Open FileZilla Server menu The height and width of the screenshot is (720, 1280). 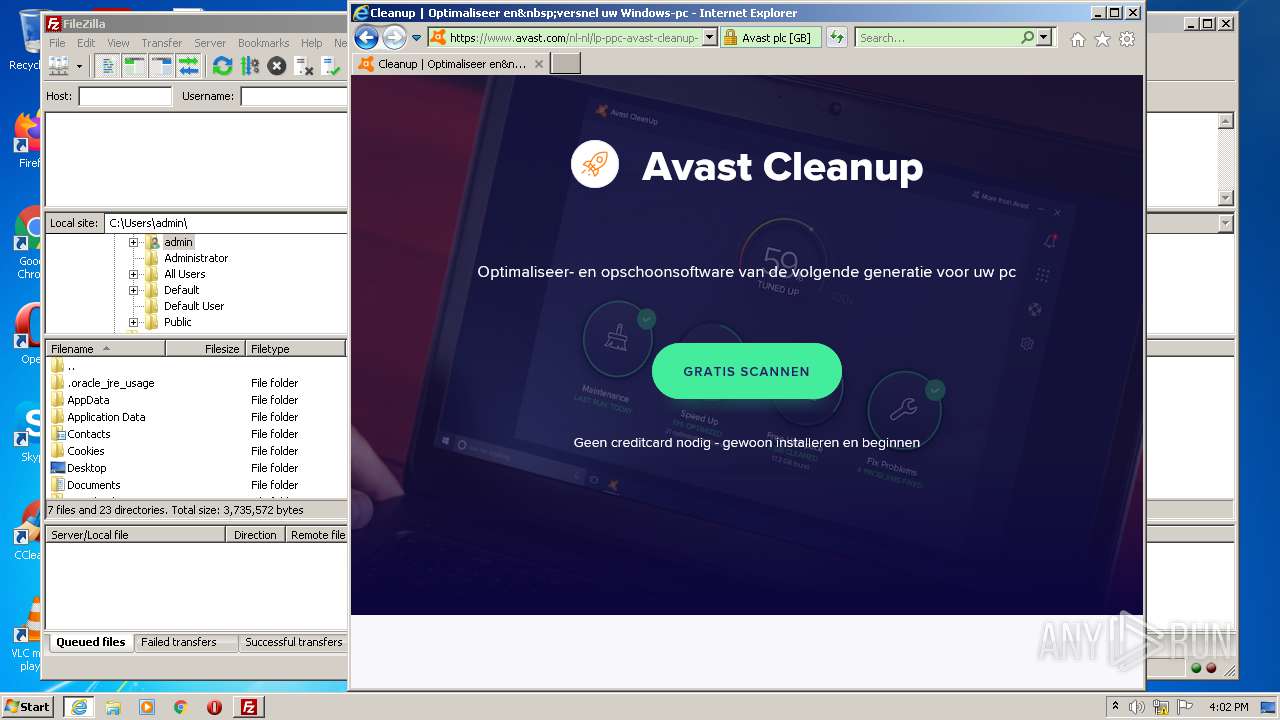click(x=210, y=43)
